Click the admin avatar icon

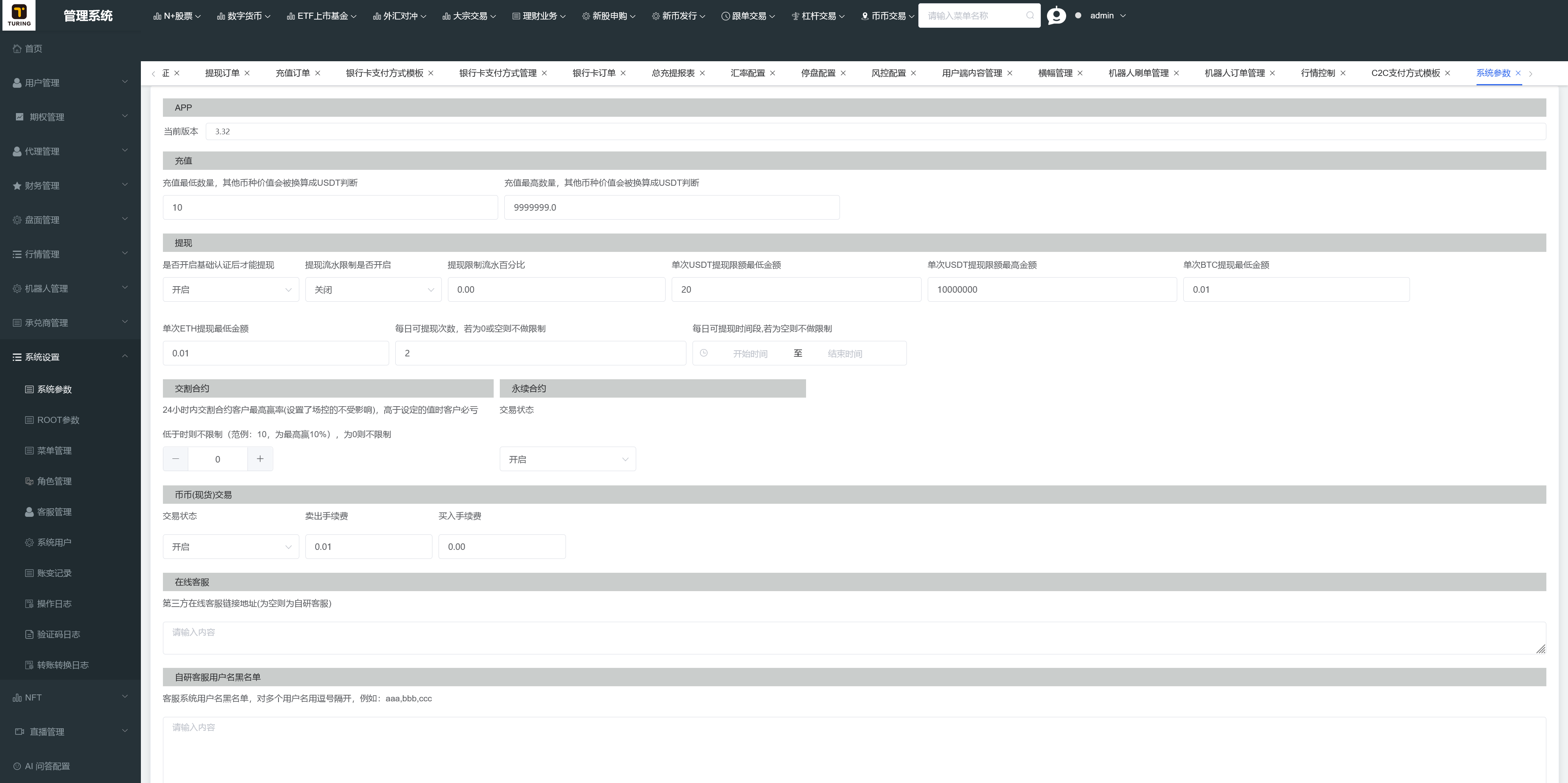[x=1056, y=15]
